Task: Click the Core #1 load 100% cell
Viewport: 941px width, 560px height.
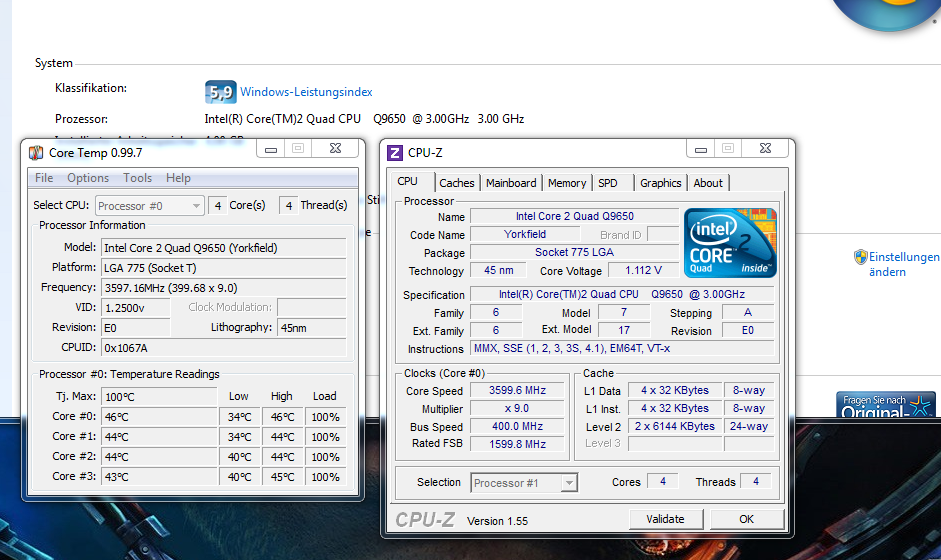Action: pos(326,437)
